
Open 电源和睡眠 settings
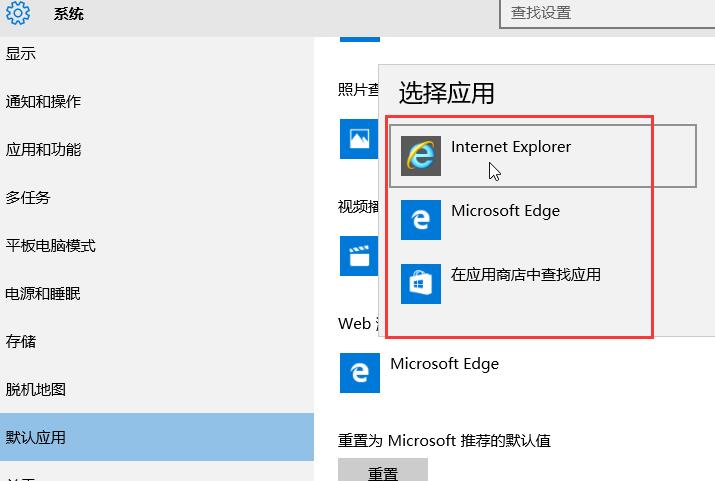point(157,293)
